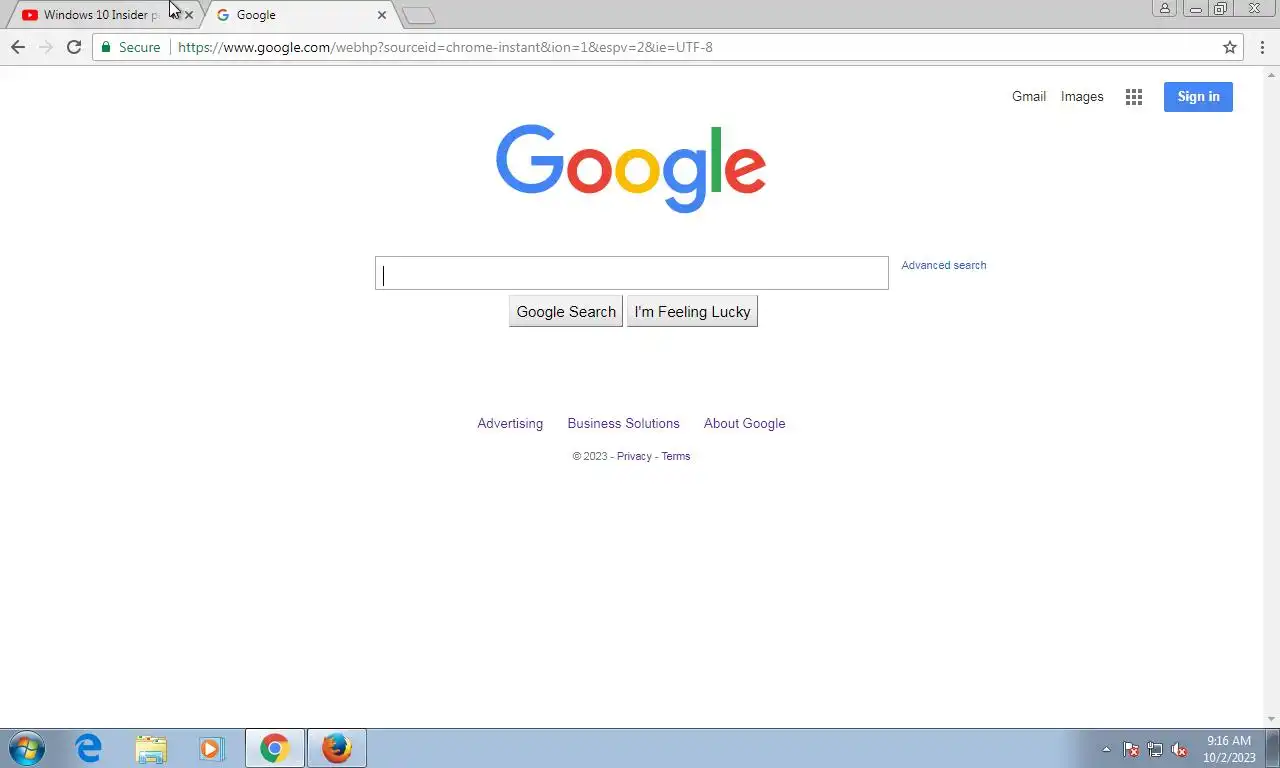Click the forward navigation arrow
The image size is (1280, 768).
(46, 47)
